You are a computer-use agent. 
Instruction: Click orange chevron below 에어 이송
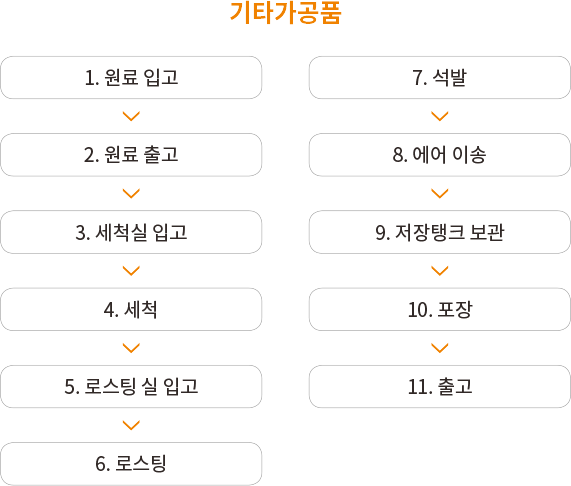pos(440,193)
